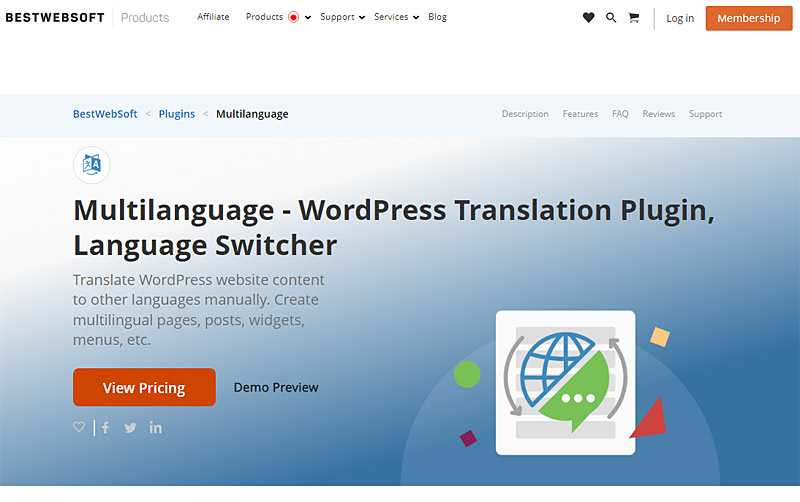Share the plugin on Facebook
Image resolution: width=800 pixels, height=502 pixels.
pyautogui.click(x=105, y=428)
